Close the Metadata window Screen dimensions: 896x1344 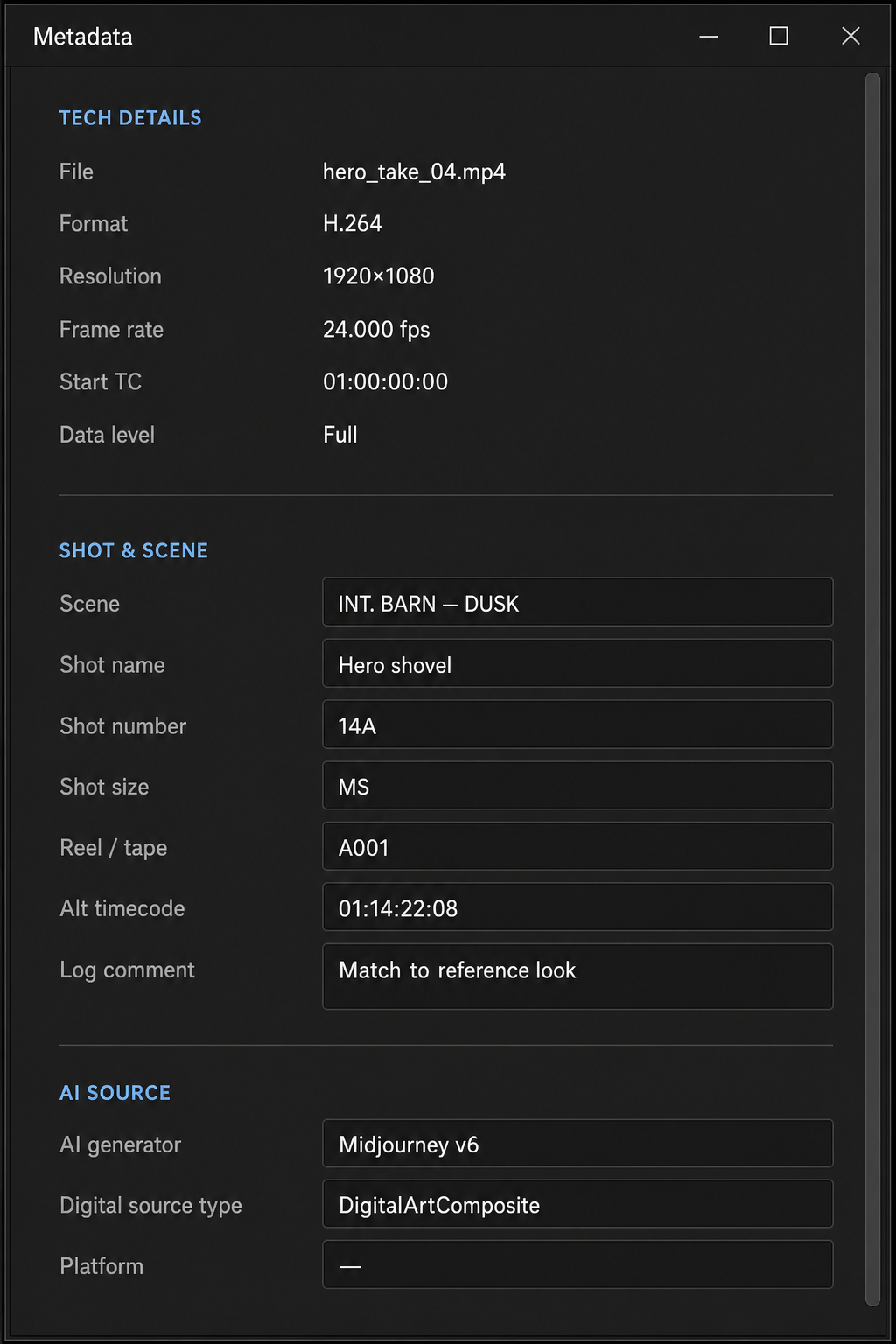point(850,36)
